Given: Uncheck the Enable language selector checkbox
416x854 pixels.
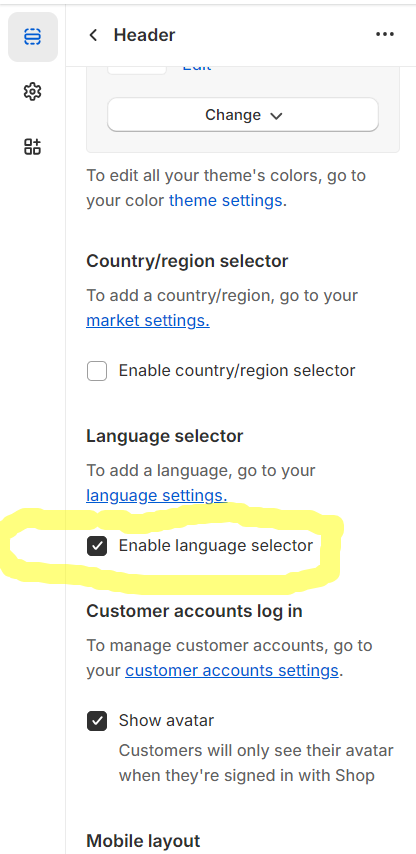Looking at the screenshot, I should [x=97, y=546].
